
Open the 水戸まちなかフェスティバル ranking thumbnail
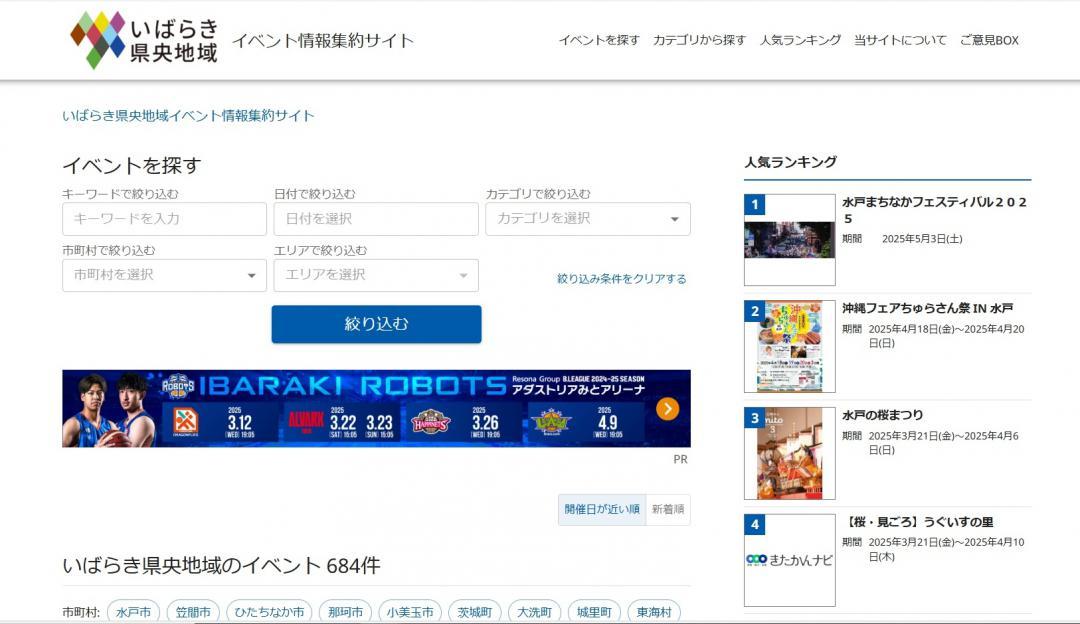(x=789, y=240)
